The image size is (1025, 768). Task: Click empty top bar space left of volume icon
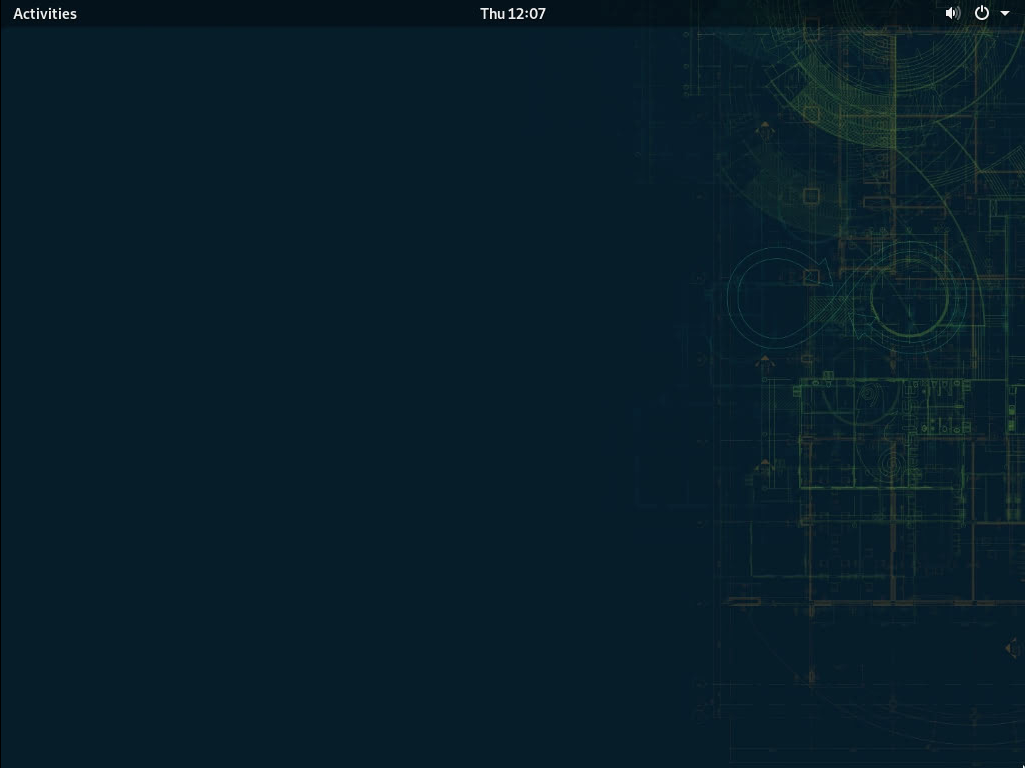coord(800,13)
